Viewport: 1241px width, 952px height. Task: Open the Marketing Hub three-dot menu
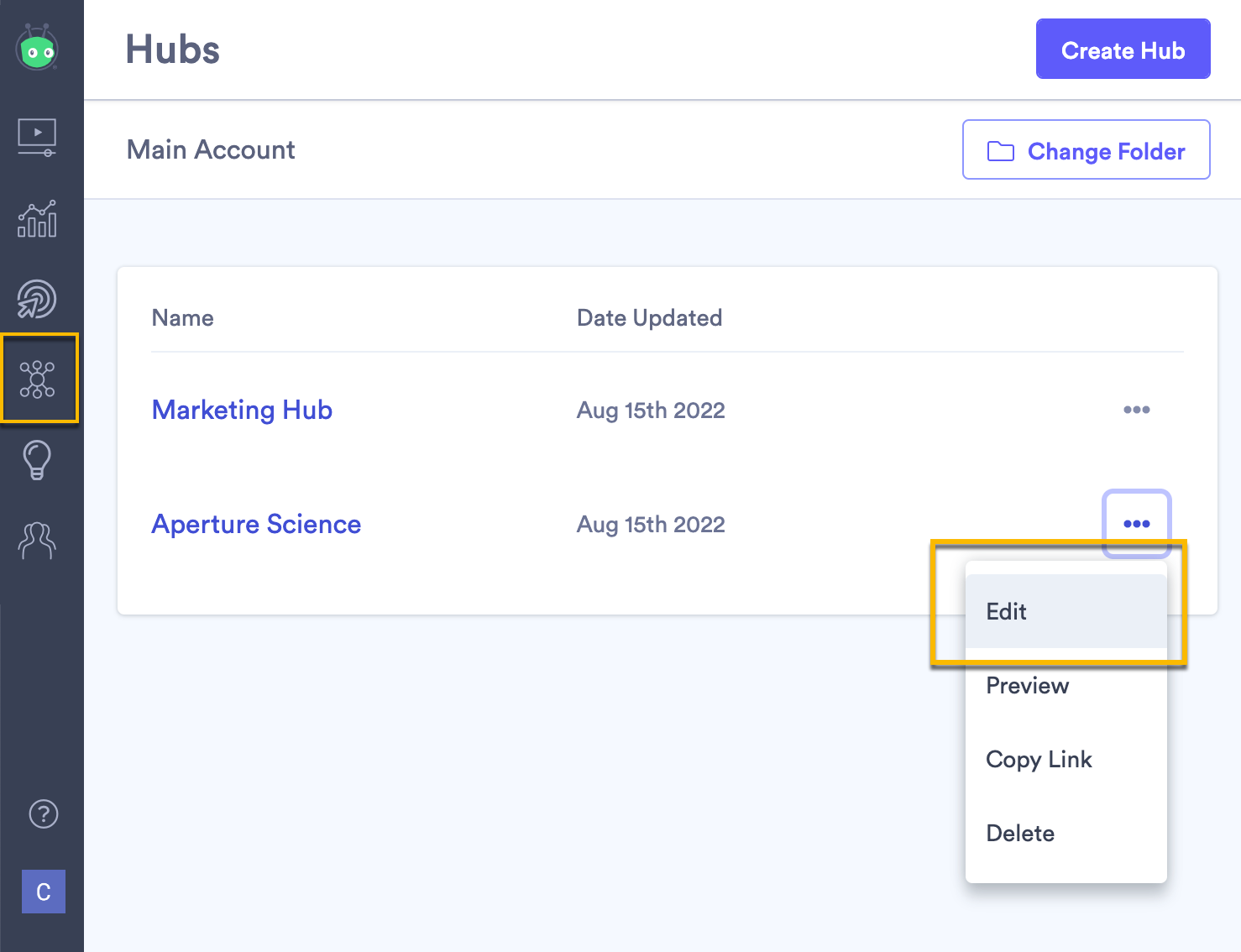coord(1136,410)
